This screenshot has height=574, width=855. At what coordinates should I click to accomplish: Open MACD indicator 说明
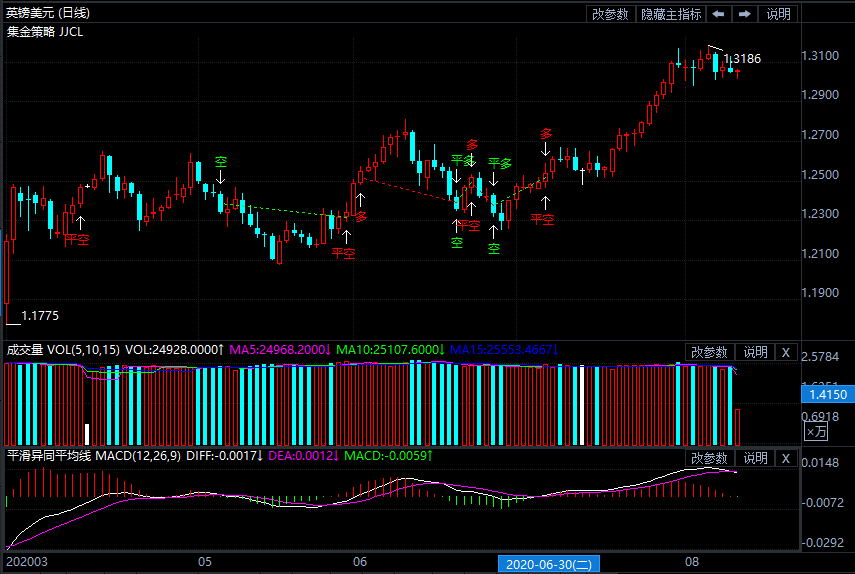point(755,458)
